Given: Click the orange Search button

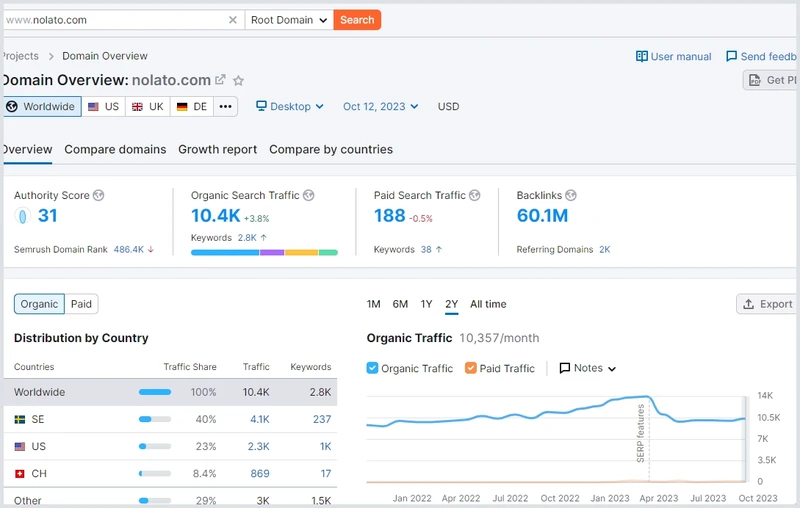Looking at the screenshot, I should 357,20.
